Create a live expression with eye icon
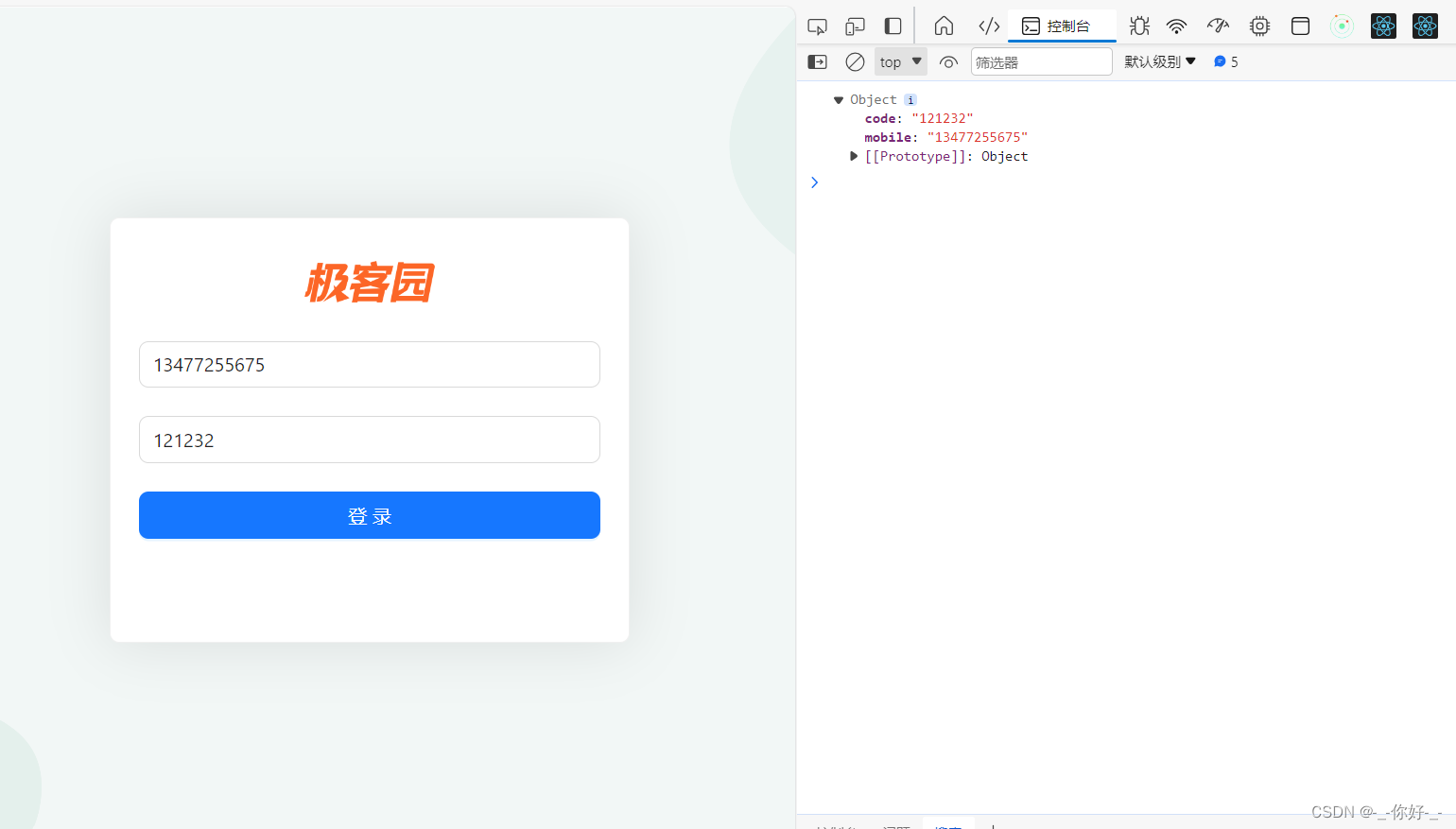 tap(948, 62)
